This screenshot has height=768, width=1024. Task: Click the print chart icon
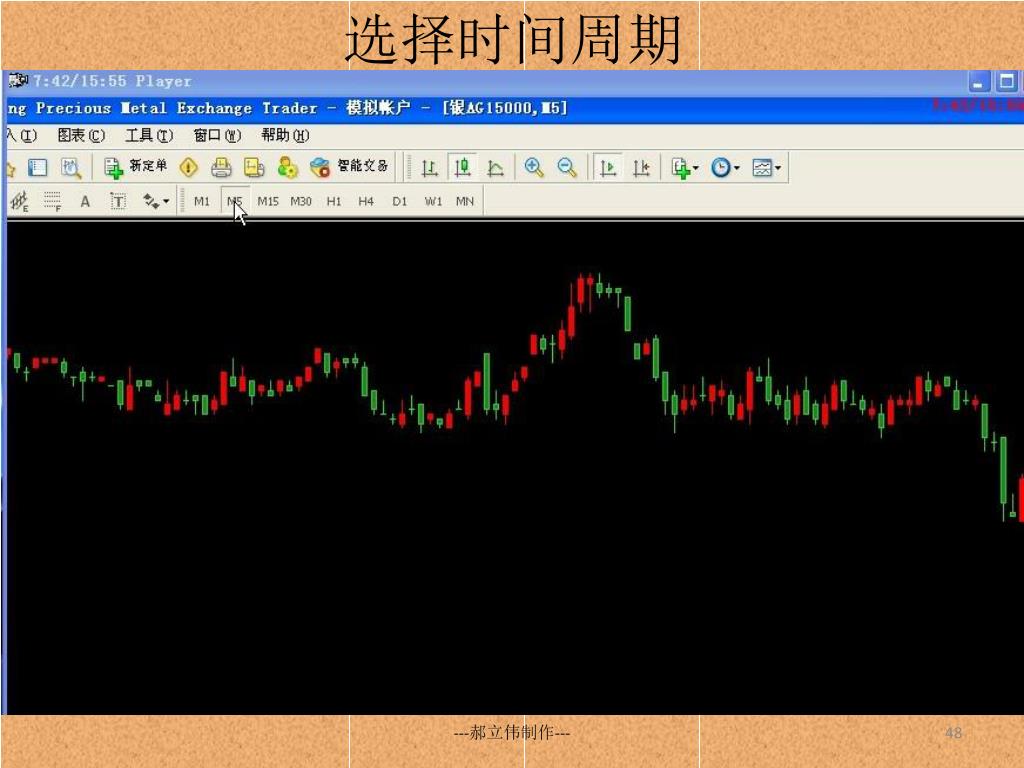pos(221,168)
